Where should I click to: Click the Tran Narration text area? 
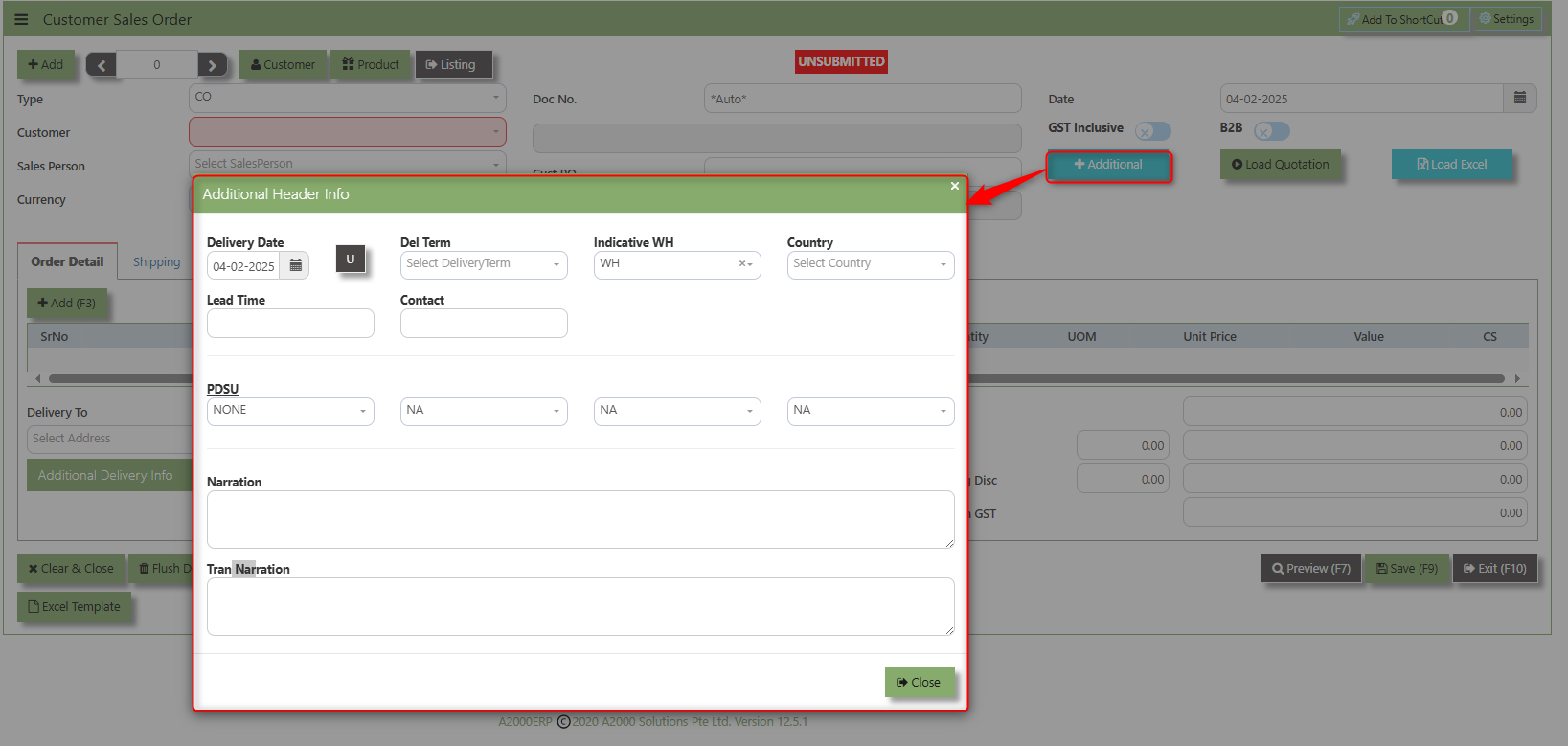coord(580,606)
